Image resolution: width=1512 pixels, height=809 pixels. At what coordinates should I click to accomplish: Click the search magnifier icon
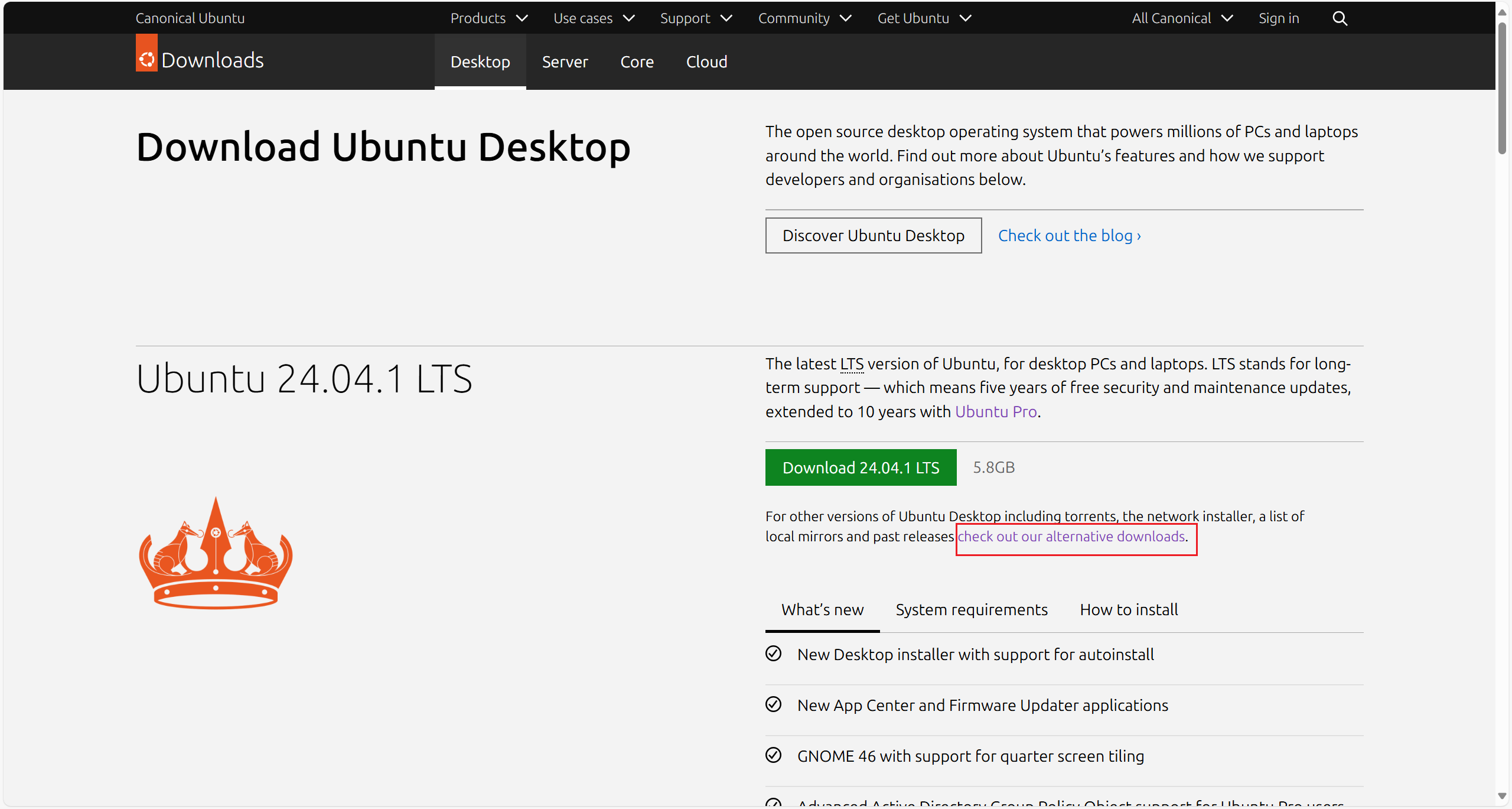[1340, 18]
